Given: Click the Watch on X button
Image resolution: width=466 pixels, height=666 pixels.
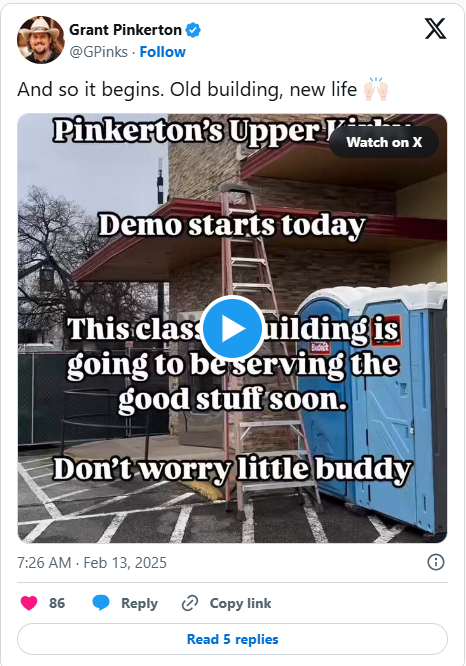Looking at the screenshot, I should coord(384,142).
